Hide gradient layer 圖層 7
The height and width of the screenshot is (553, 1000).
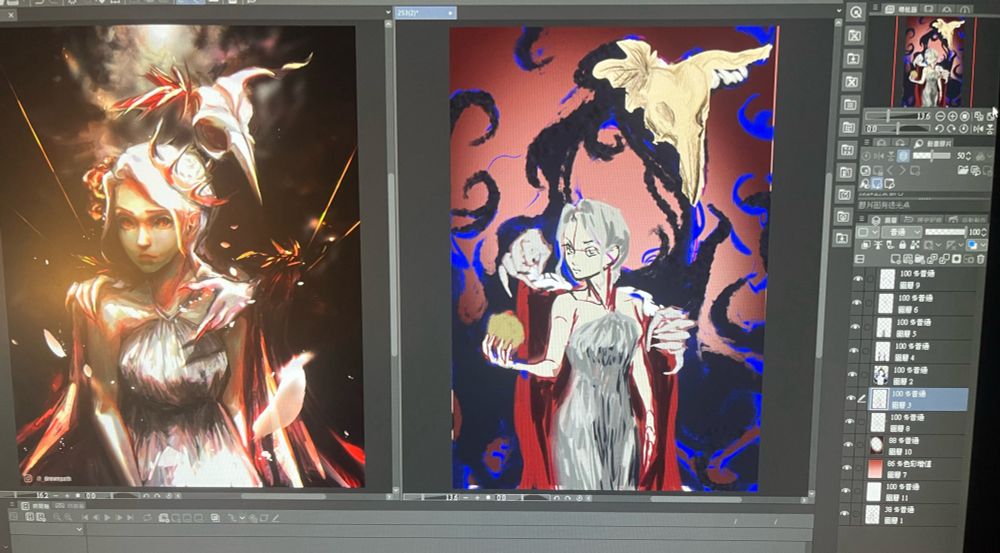[x=847, y=468]
